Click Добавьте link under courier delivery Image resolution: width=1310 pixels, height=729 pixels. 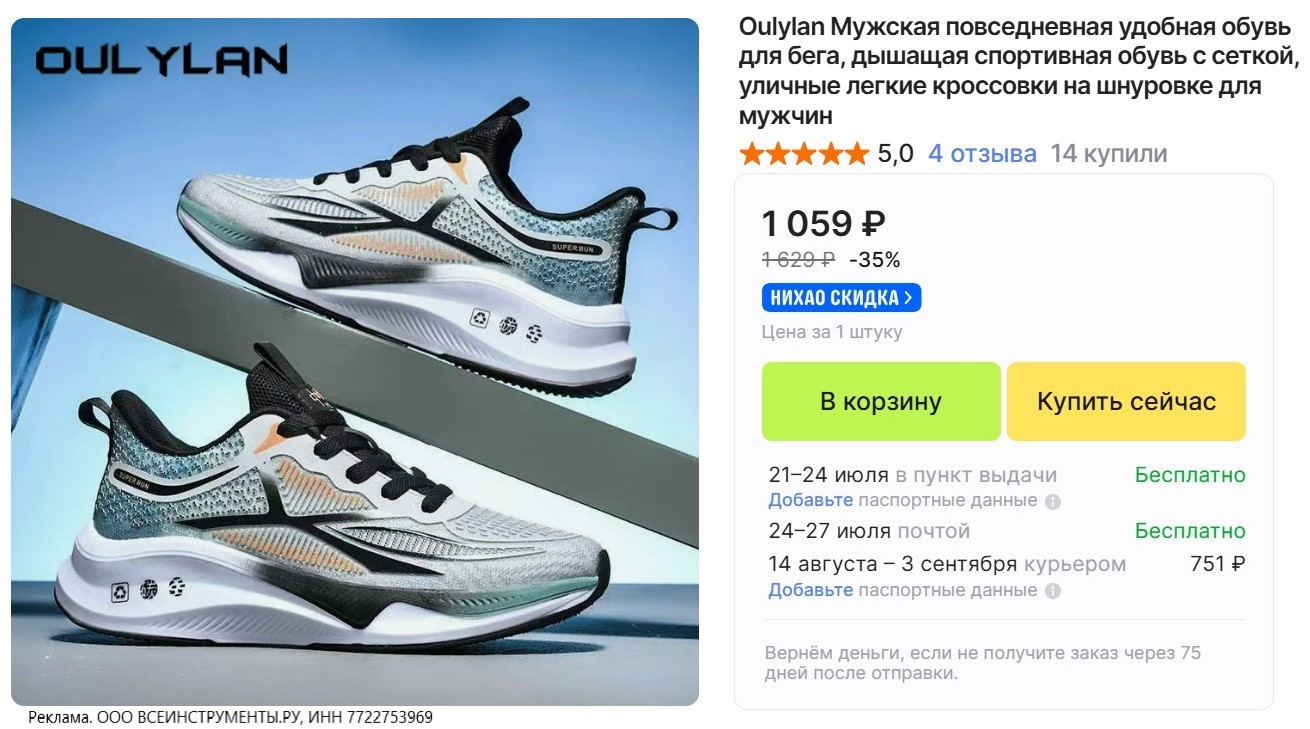click(810, 590)
